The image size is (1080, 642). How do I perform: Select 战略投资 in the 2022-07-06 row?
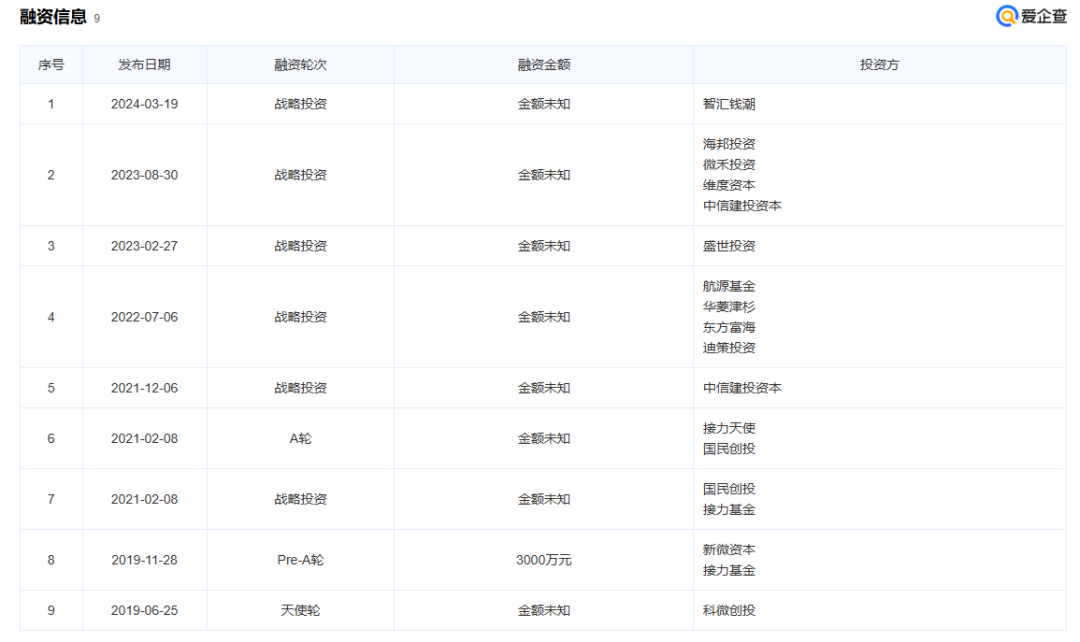(x=300, y=317)
